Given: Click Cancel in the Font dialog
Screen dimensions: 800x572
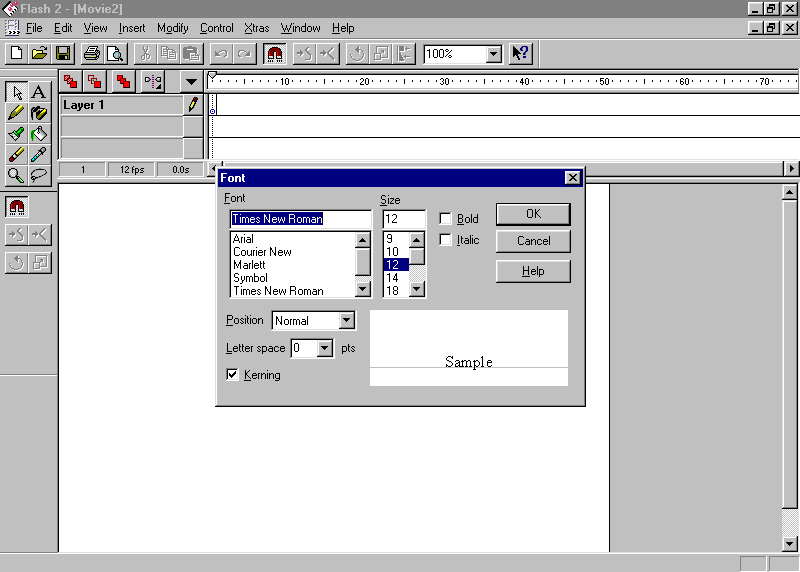Looking at the screenshot, I should [x=533, y=241].
